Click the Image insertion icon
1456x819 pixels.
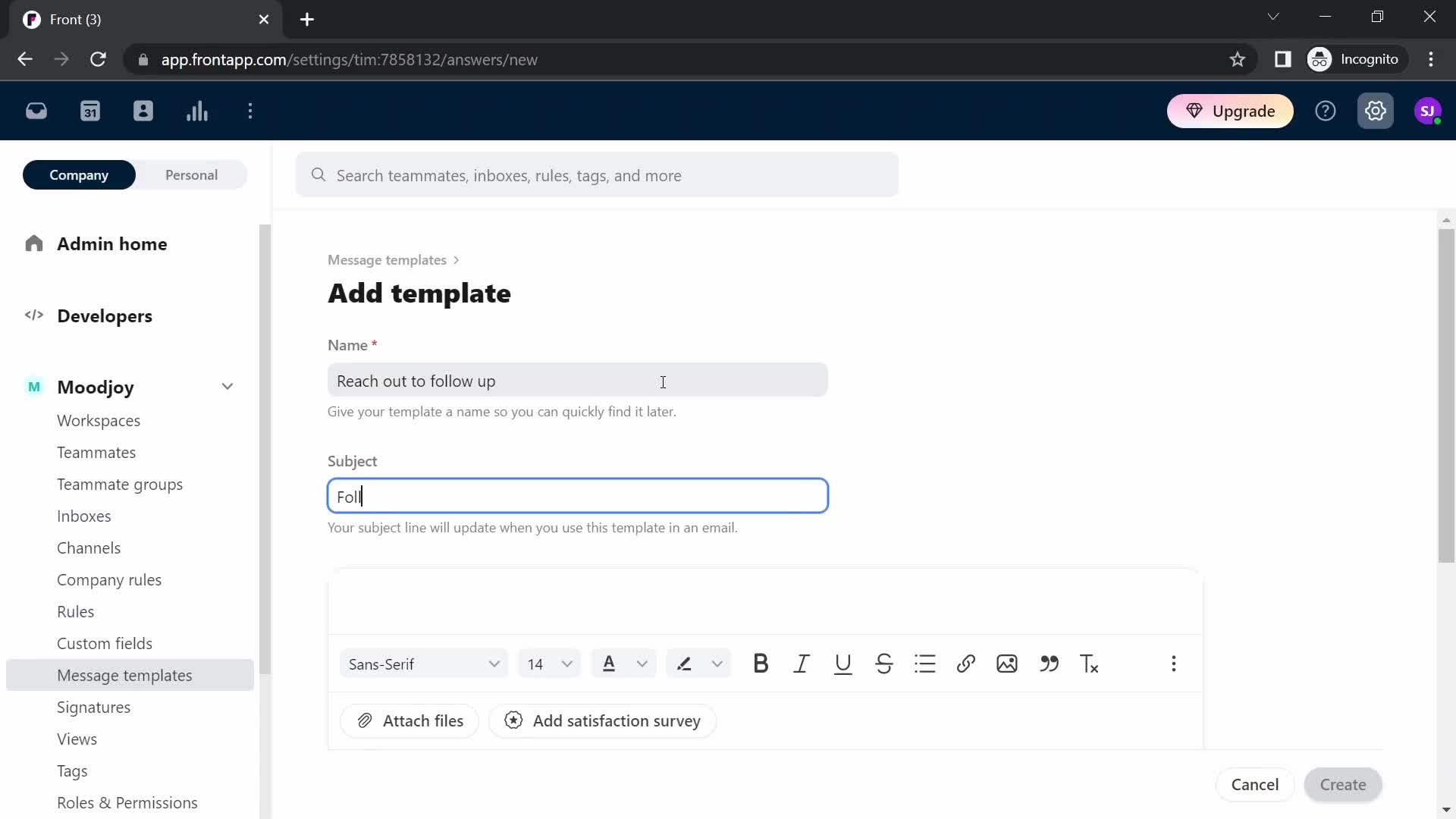click(1008, 663)
